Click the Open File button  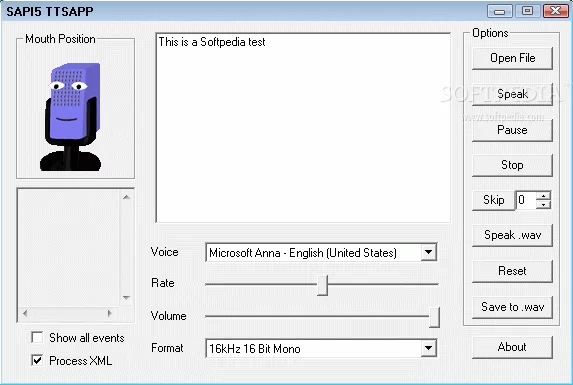512,58
